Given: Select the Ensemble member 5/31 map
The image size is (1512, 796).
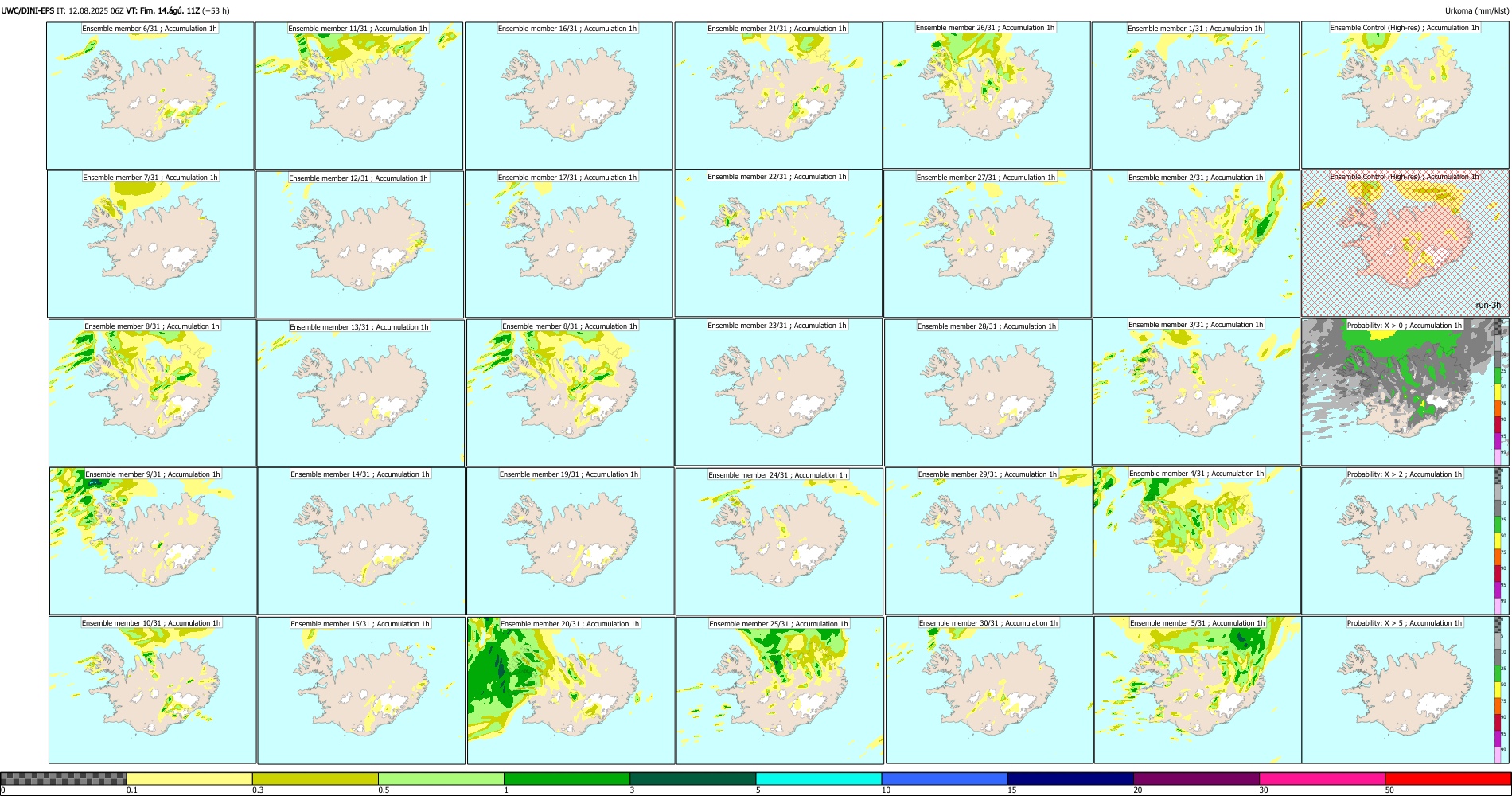Looking at the screenshot, I should pyautogui.click(x=1198, y=690).
